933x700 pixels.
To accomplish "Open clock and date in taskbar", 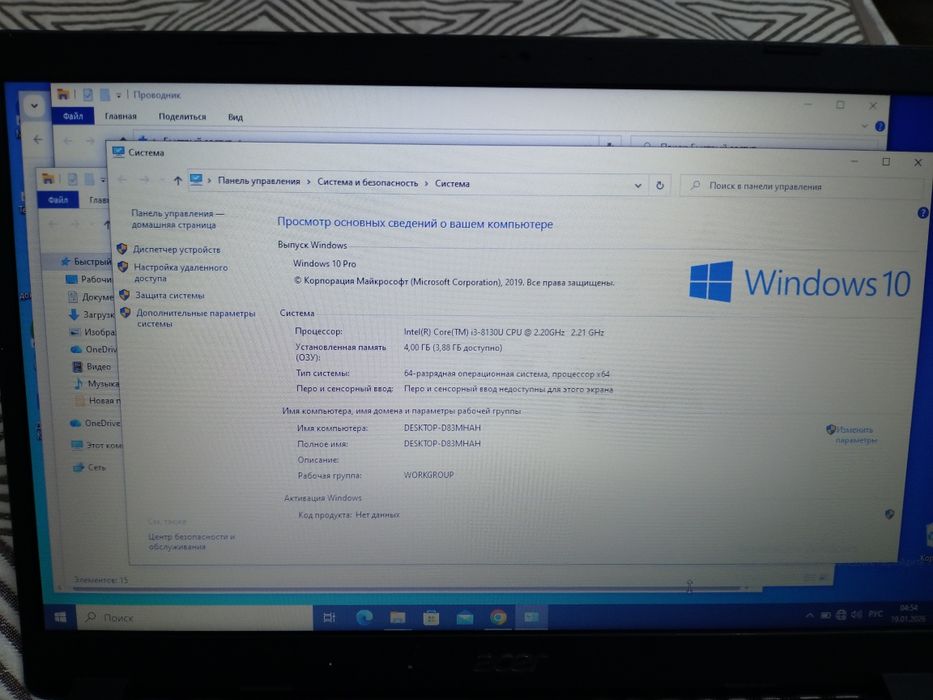I will [909, 613].
